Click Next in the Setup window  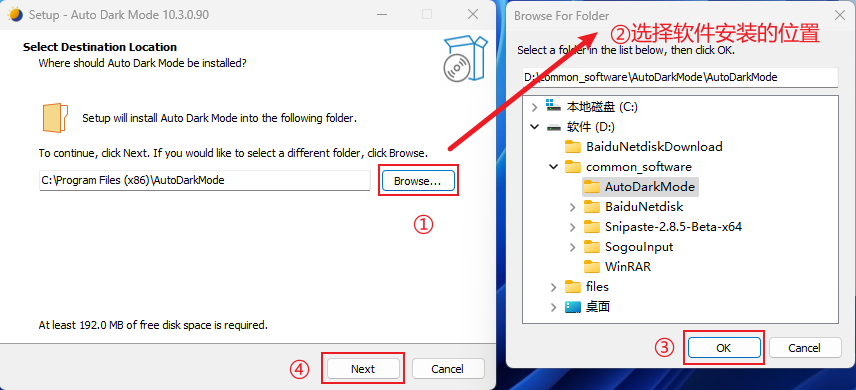coord(363,369)
